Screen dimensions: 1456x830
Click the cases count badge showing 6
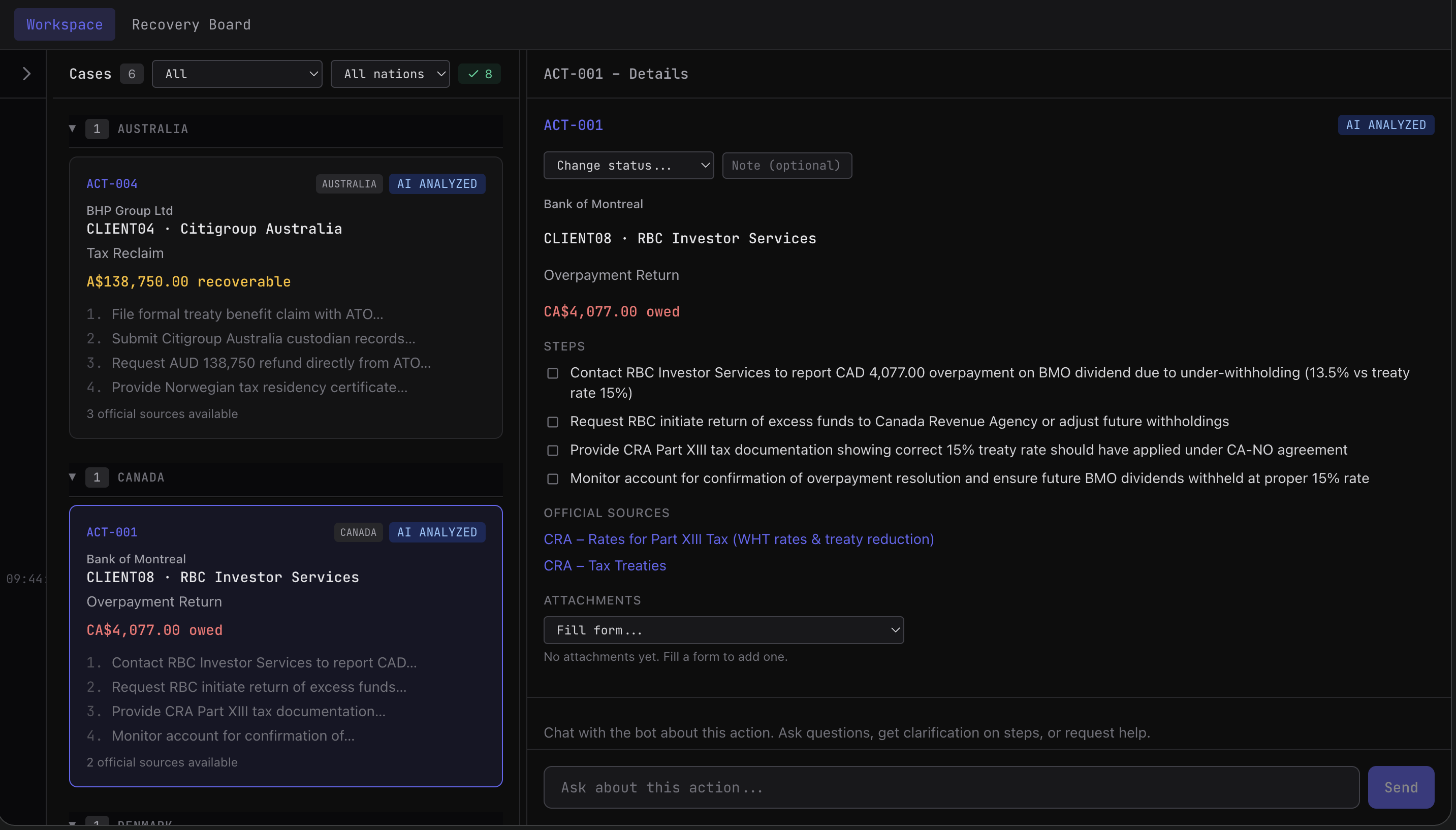[x=132, y=74]
